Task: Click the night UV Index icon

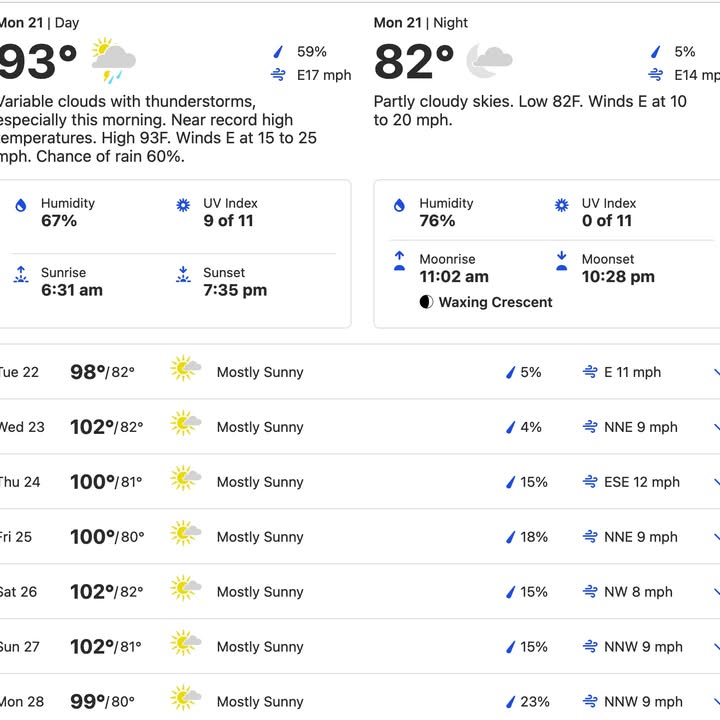Action: click(x=562, y=205)
